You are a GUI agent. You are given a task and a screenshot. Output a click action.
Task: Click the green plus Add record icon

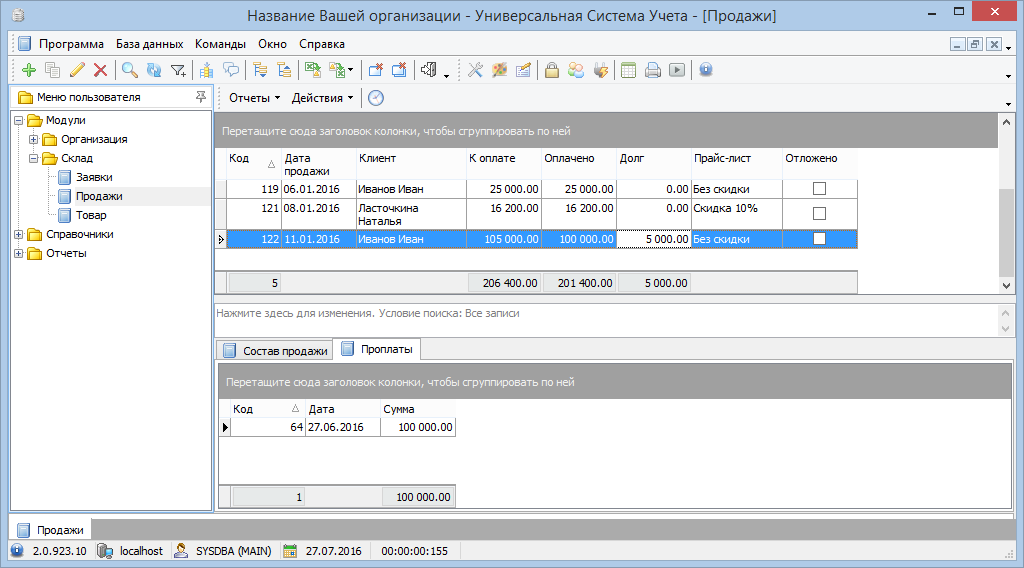click(x=28, y=70)
